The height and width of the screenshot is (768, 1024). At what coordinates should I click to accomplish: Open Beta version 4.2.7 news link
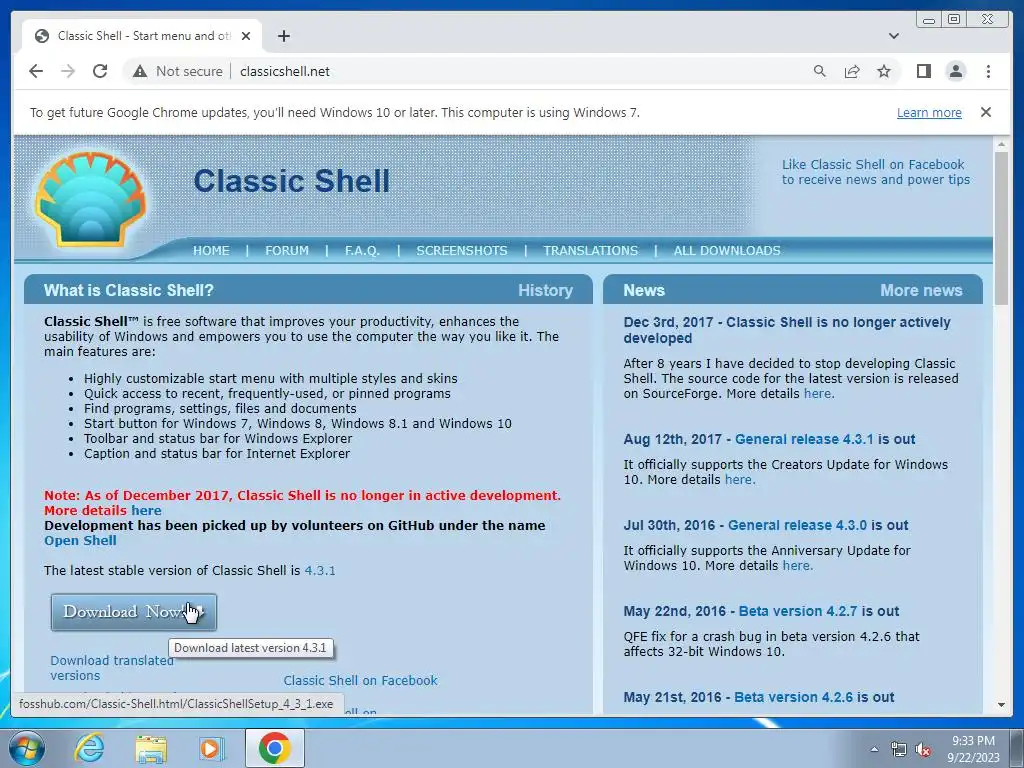pyautogui.click(x=797, y=611)
